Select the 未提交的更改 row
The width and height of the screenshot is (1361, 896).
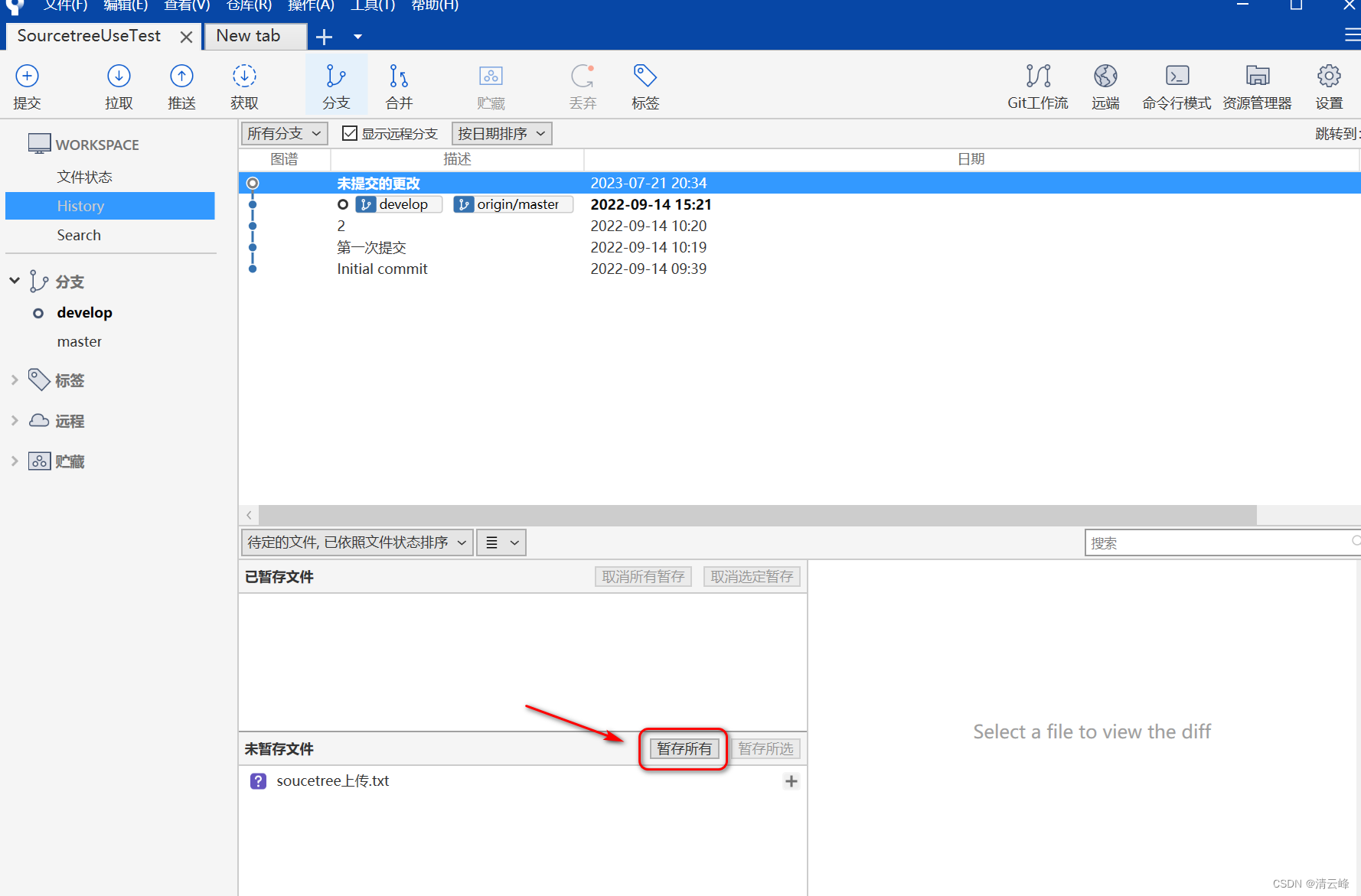click(x=800, y=183)
